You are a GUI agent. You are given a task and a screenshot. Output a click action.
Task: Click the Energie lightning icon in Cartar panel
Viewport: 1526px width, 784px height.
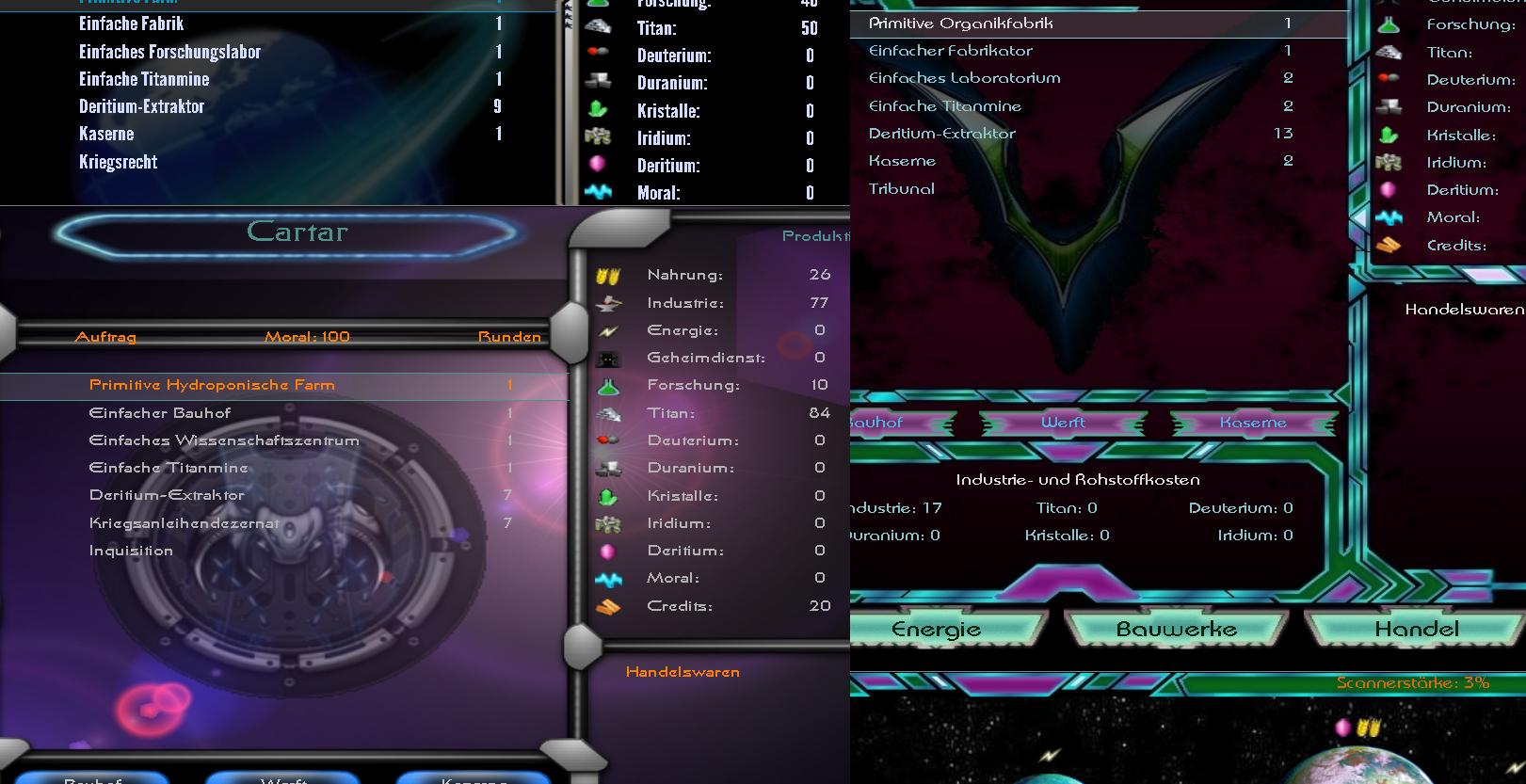tap(608, 330)
